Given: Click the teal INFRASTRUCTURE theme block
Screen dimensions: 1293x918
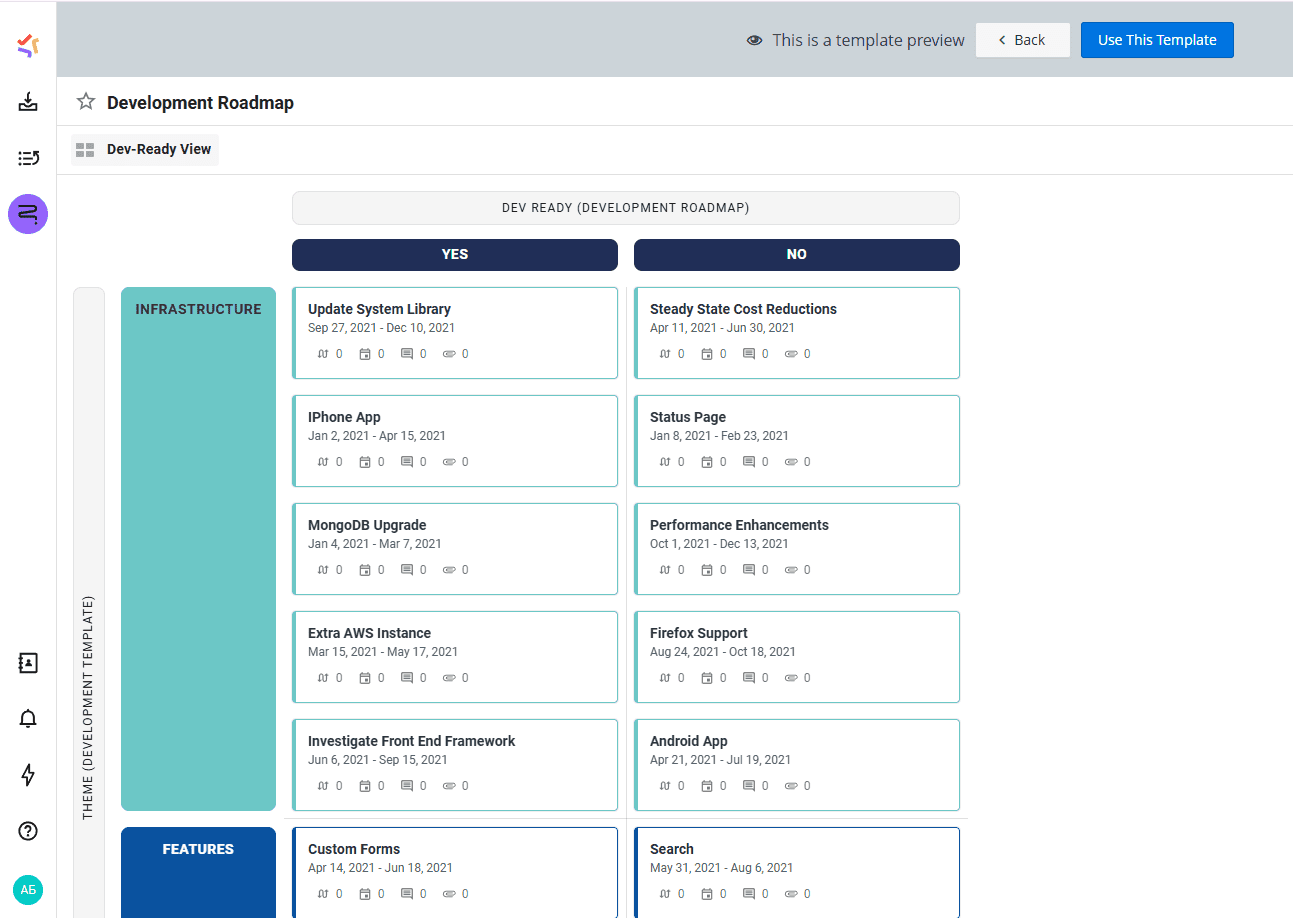Looking at the screenshot, I should click(198, 548).
